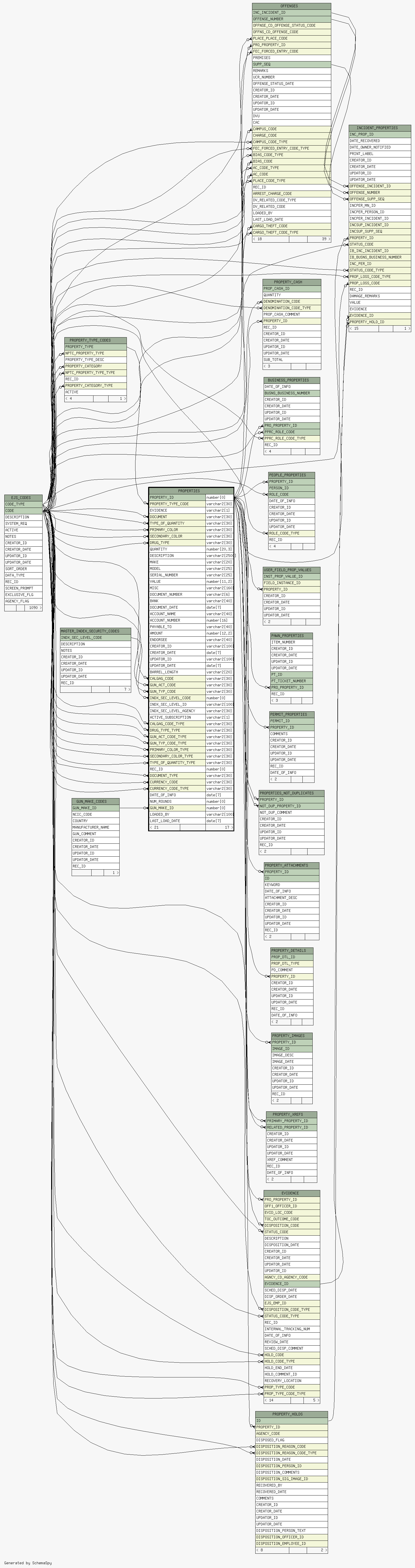Select DATE_RECOVERED in INCIDENT_PROPERTIES

(380, 141)
